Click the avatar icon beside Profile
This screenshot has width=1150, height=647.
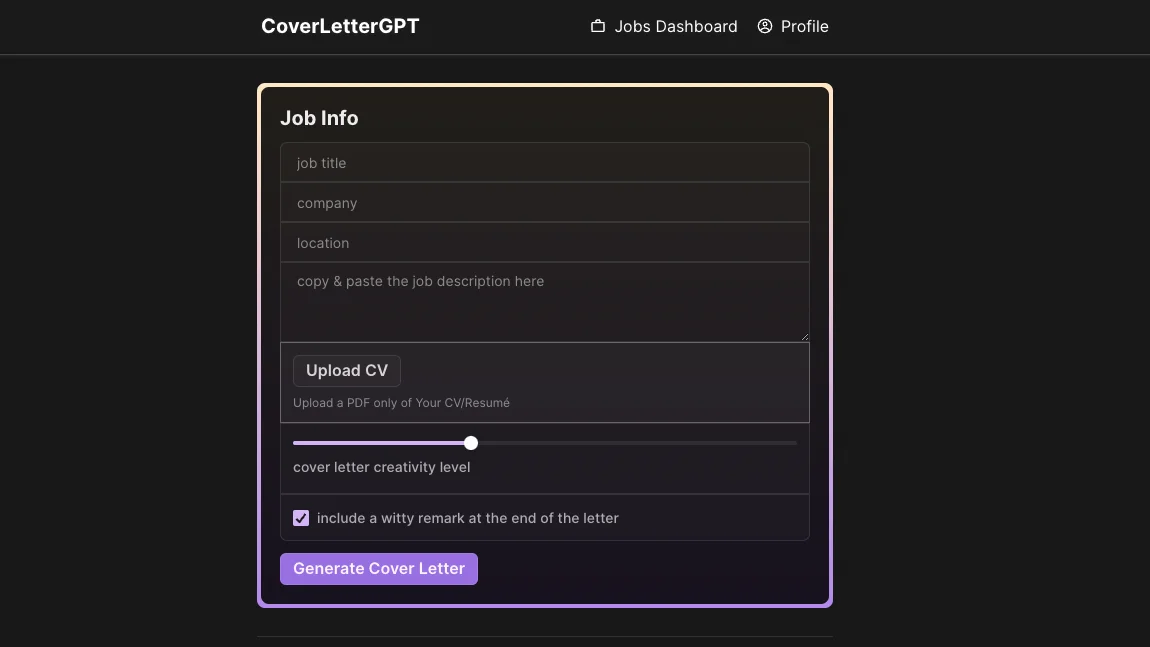(x=764, y=26)
